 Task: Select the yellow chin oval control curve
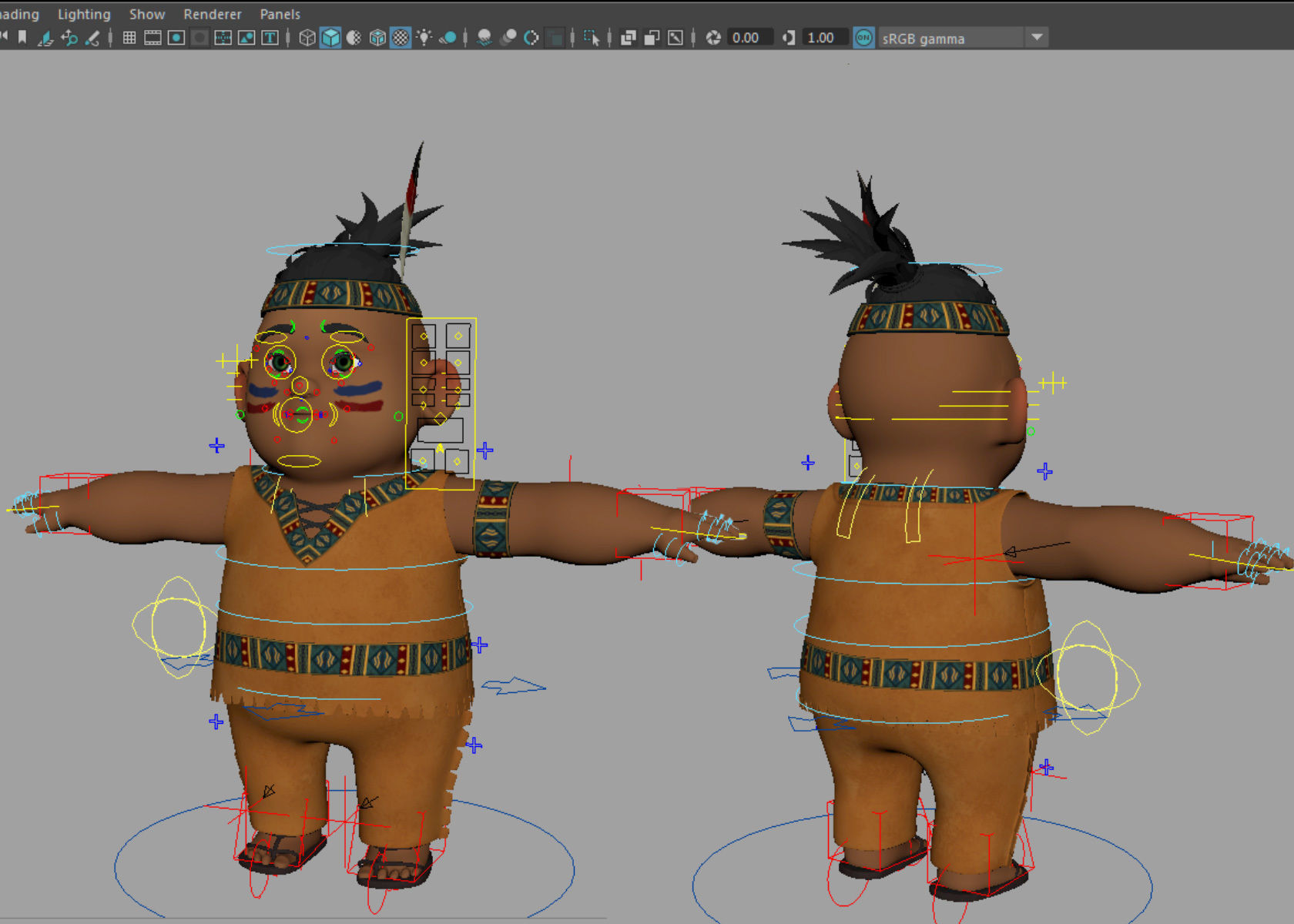[x=299, y=461]
